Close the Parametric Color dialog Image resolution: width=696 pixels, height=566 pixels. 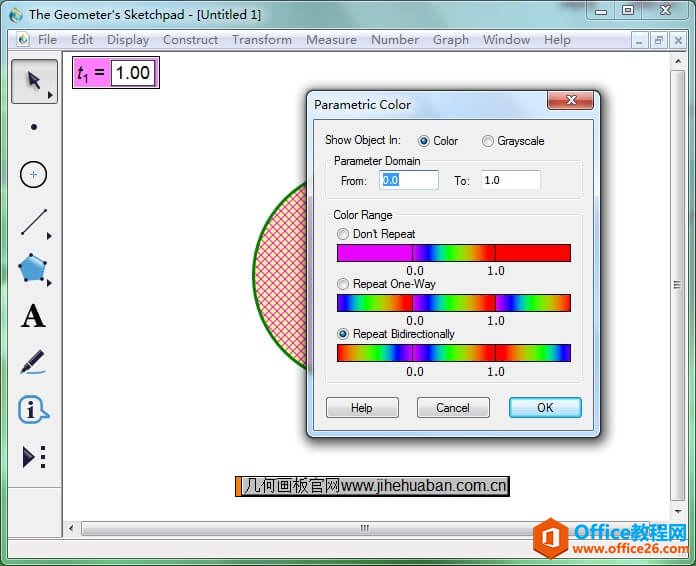(x=571, y=100)
